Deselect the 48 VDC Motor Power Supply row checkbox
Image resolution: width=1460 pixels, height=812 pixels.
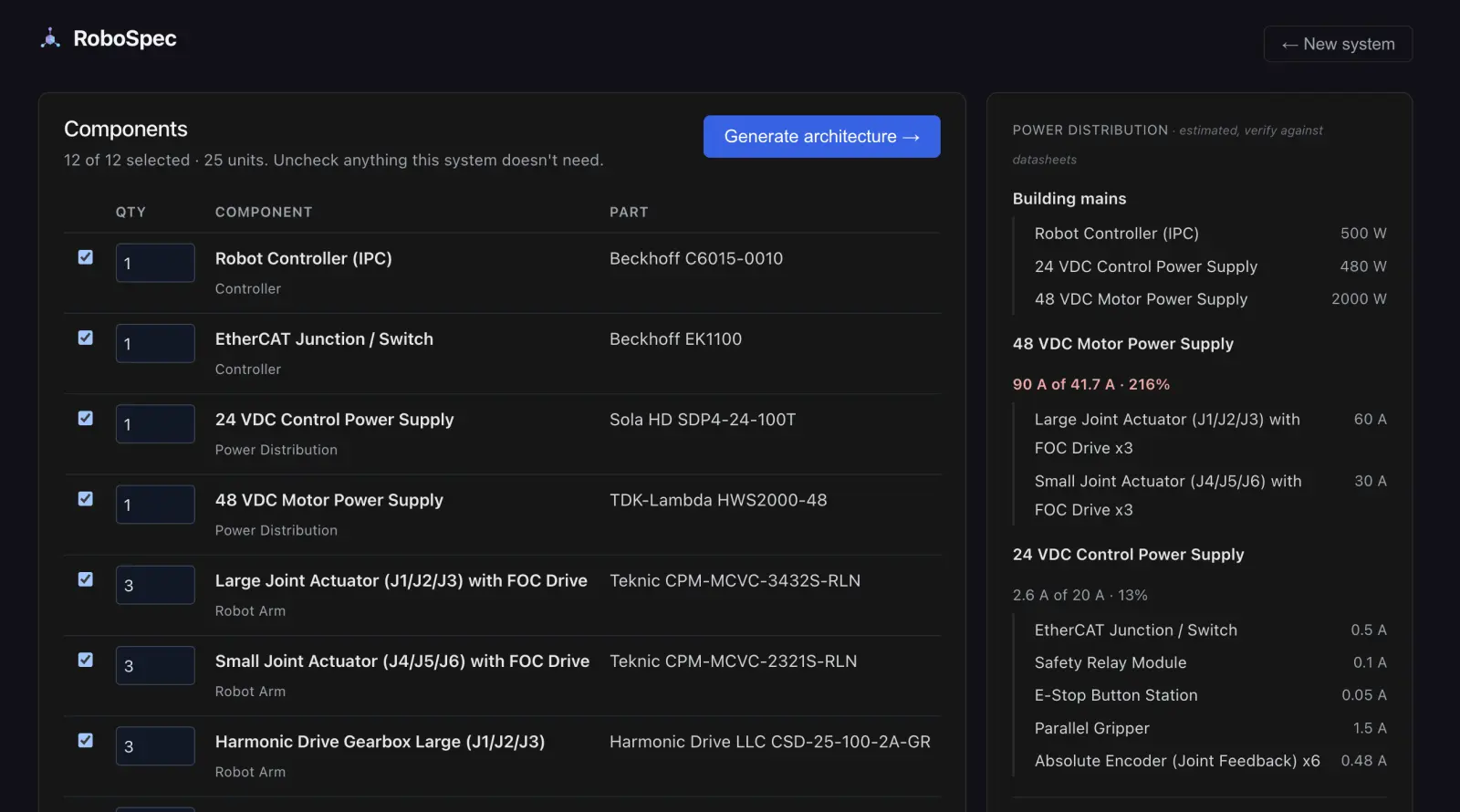[x=86, y=498]
